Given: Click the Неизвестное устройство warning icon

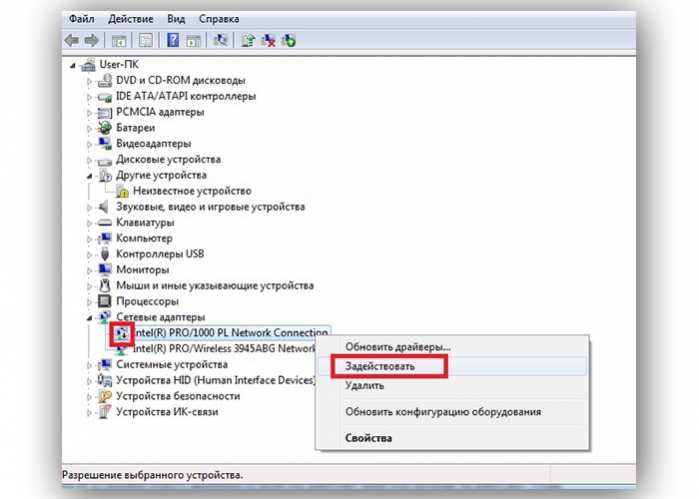Looking at the screenshot, I should click(122, 191).
